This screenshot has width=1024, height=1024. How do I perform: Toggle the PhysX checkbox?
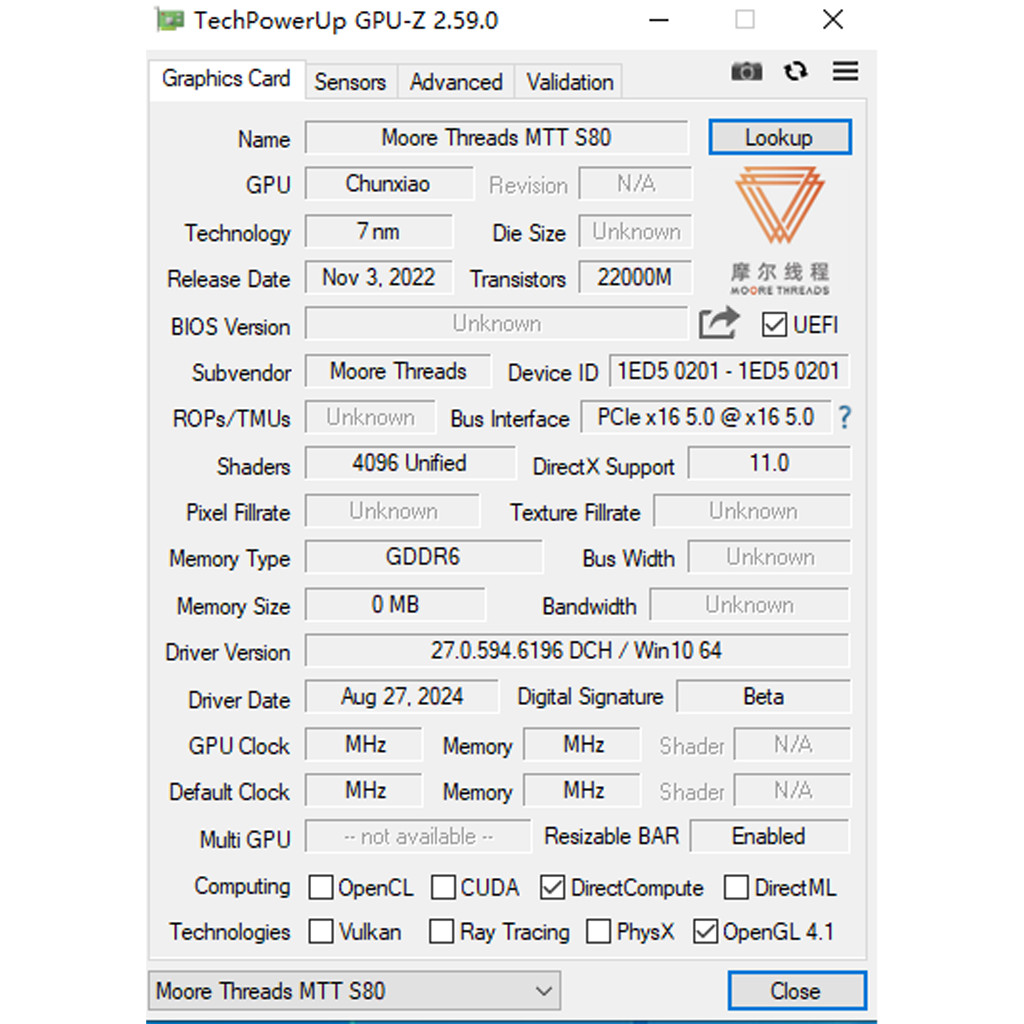[599, 931]
